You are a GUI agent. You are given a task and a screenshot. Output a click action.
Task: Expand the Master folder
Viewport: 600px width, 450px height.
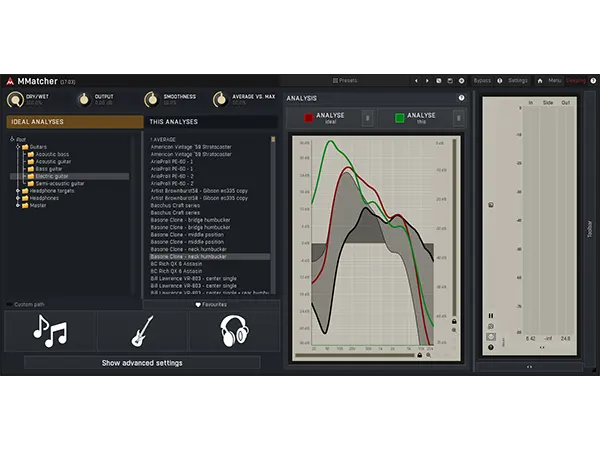(18, 205)
